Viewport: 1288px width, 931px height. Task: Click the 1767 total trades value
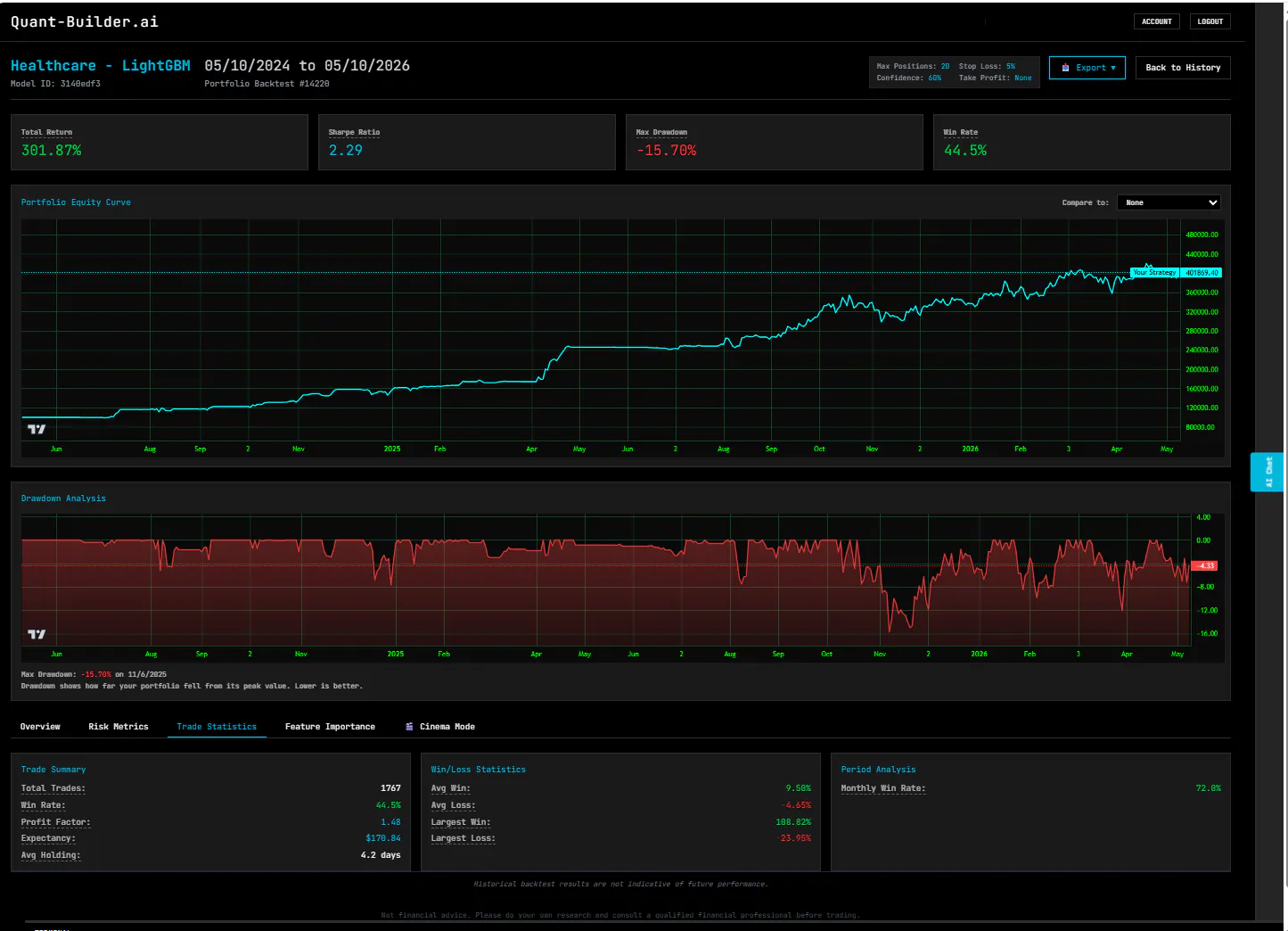click(x=390, y=788)
